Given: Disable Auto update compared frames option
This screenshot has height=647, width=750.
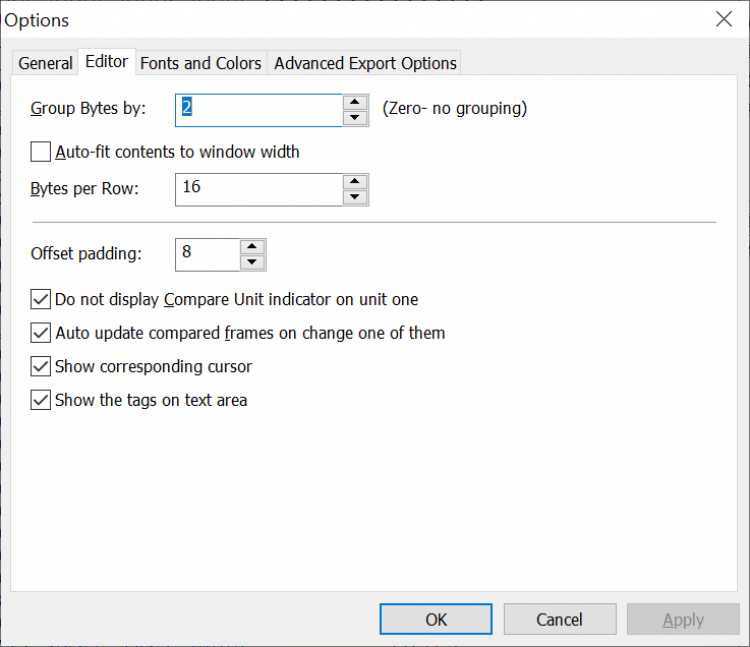Looking at the screenshot, I should click(x=41, y=333).
